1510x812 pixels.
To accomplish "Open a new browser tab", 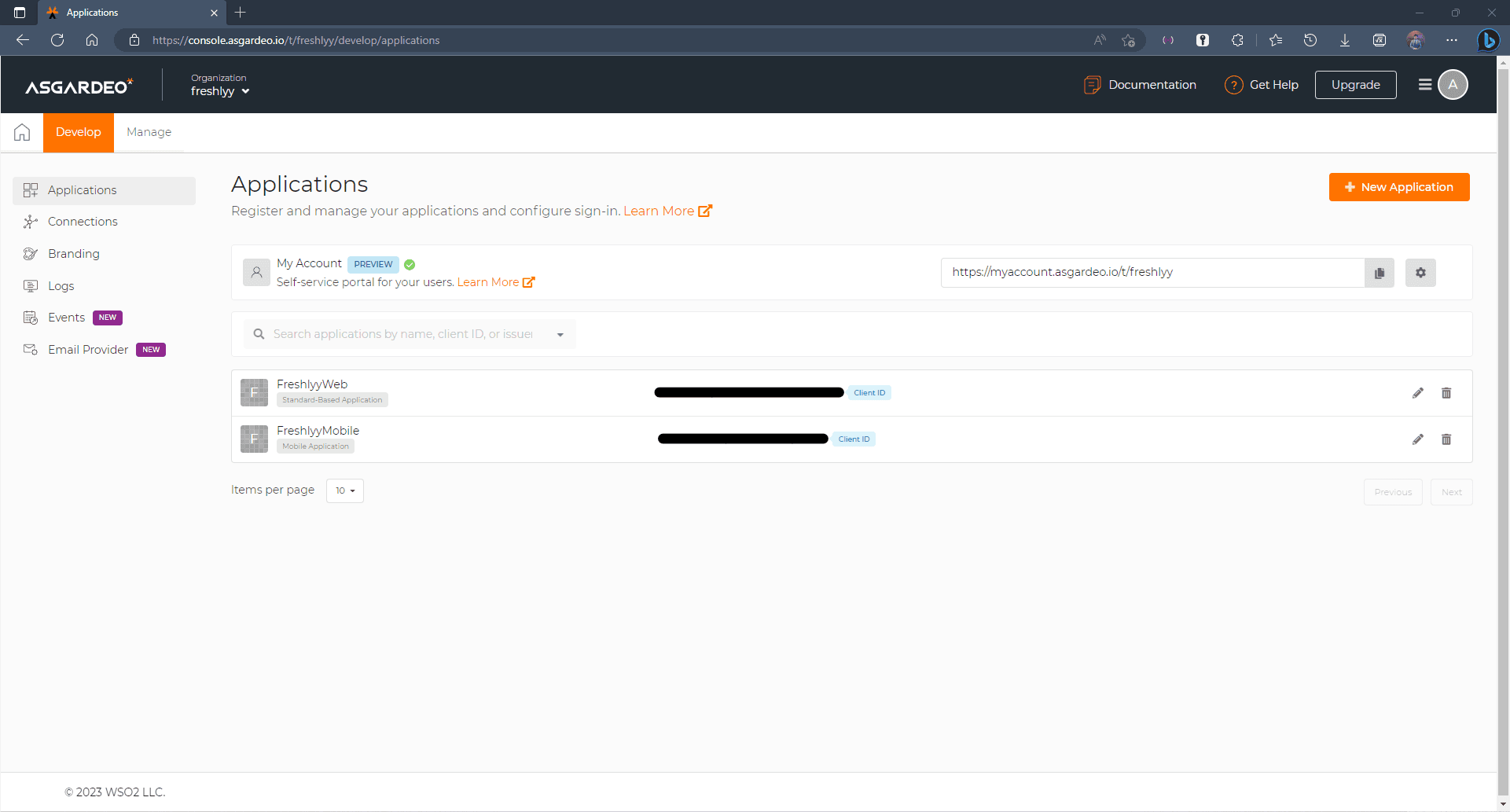I will (241, 13).
